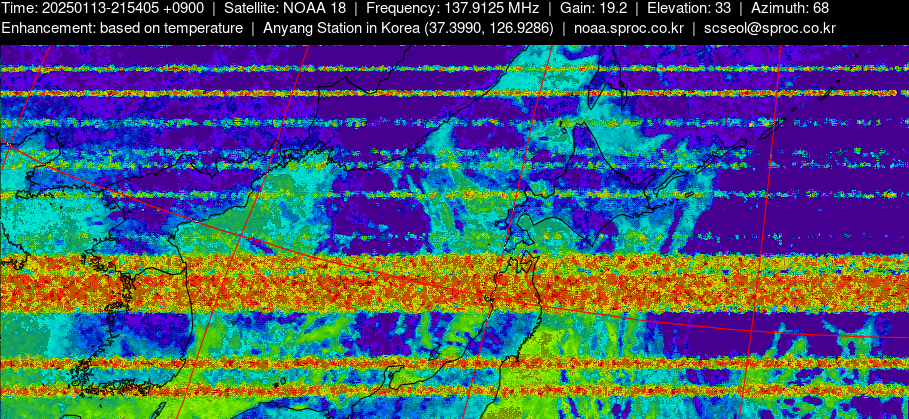Click the MHz unit in the header

[x=523, y=8]
